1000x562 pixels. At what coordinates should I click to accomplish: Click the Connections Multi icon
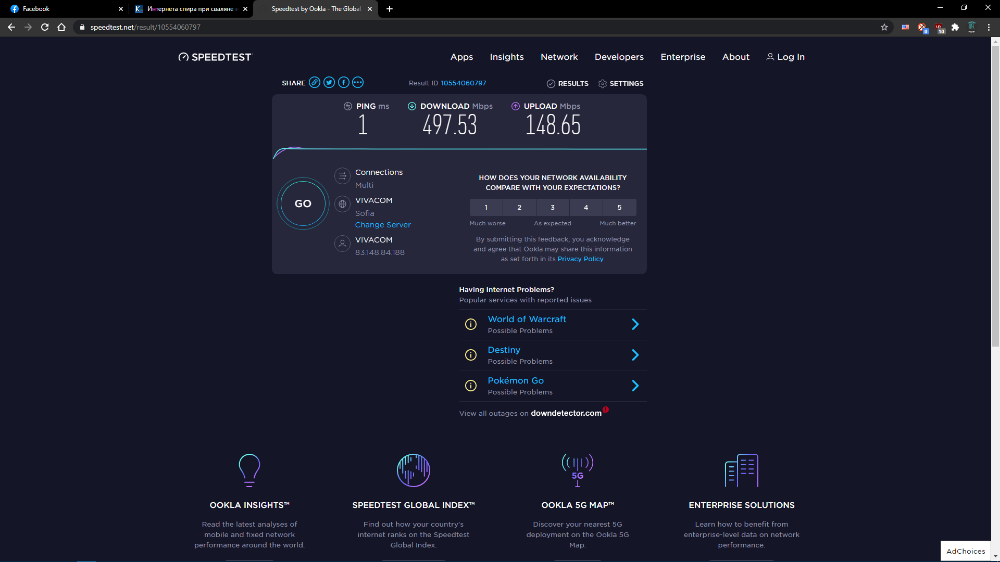tap(342, 175)
